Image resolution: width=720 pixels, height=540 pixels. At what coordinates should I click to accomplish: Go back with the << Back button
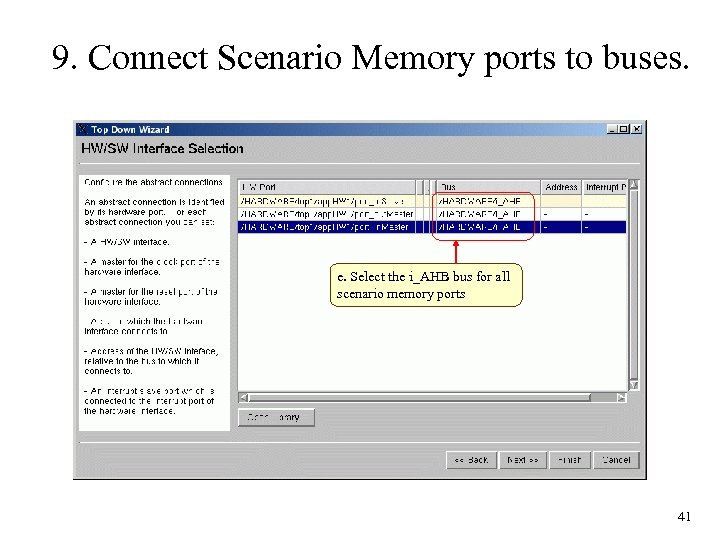pos(472,460)
